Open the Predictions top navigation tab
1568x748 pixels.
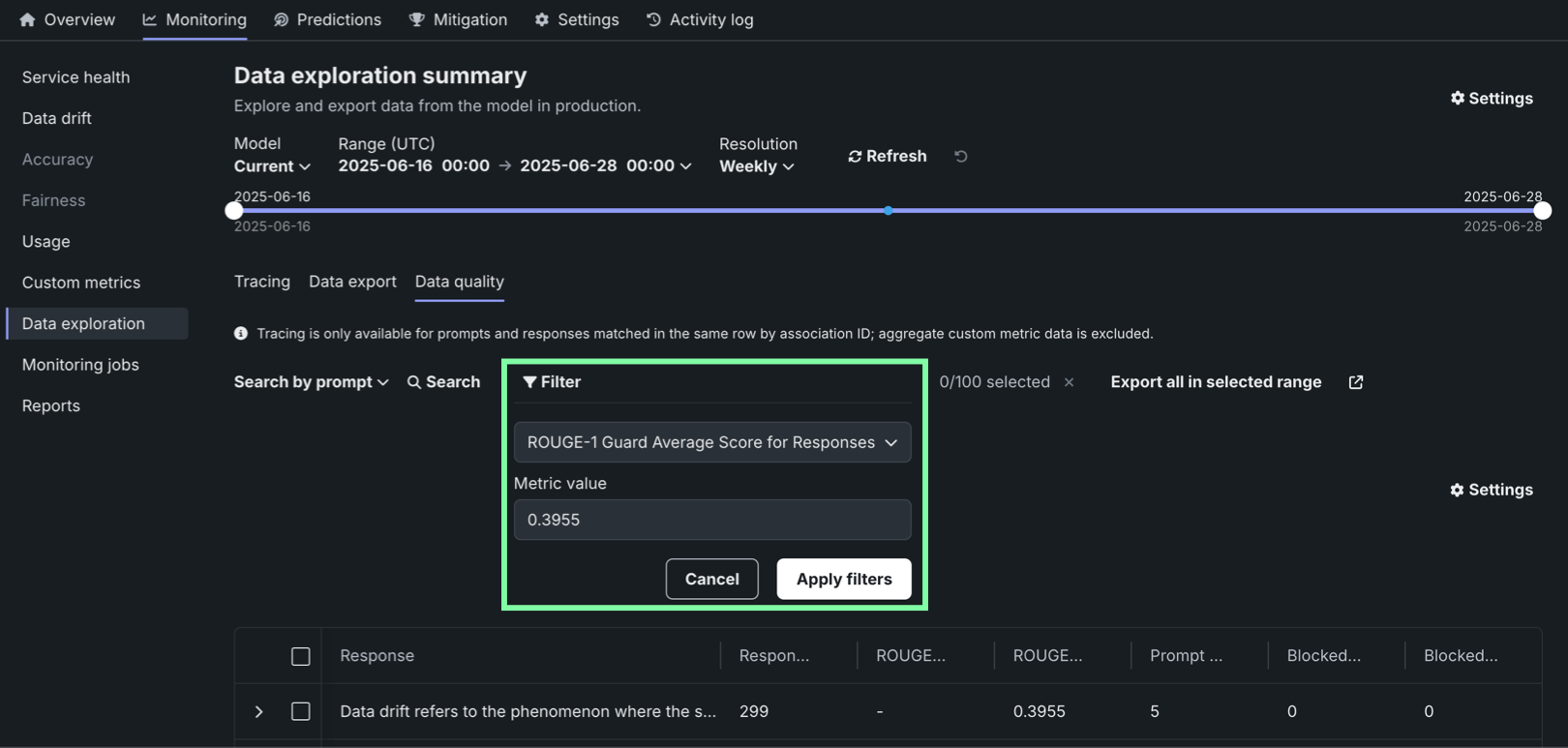pos(327,19)
